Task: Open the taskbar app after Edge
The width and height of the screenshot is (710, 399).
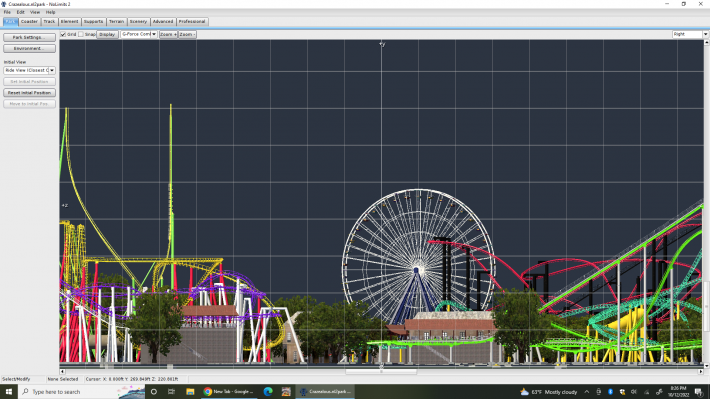Action: tap(286, 392)
